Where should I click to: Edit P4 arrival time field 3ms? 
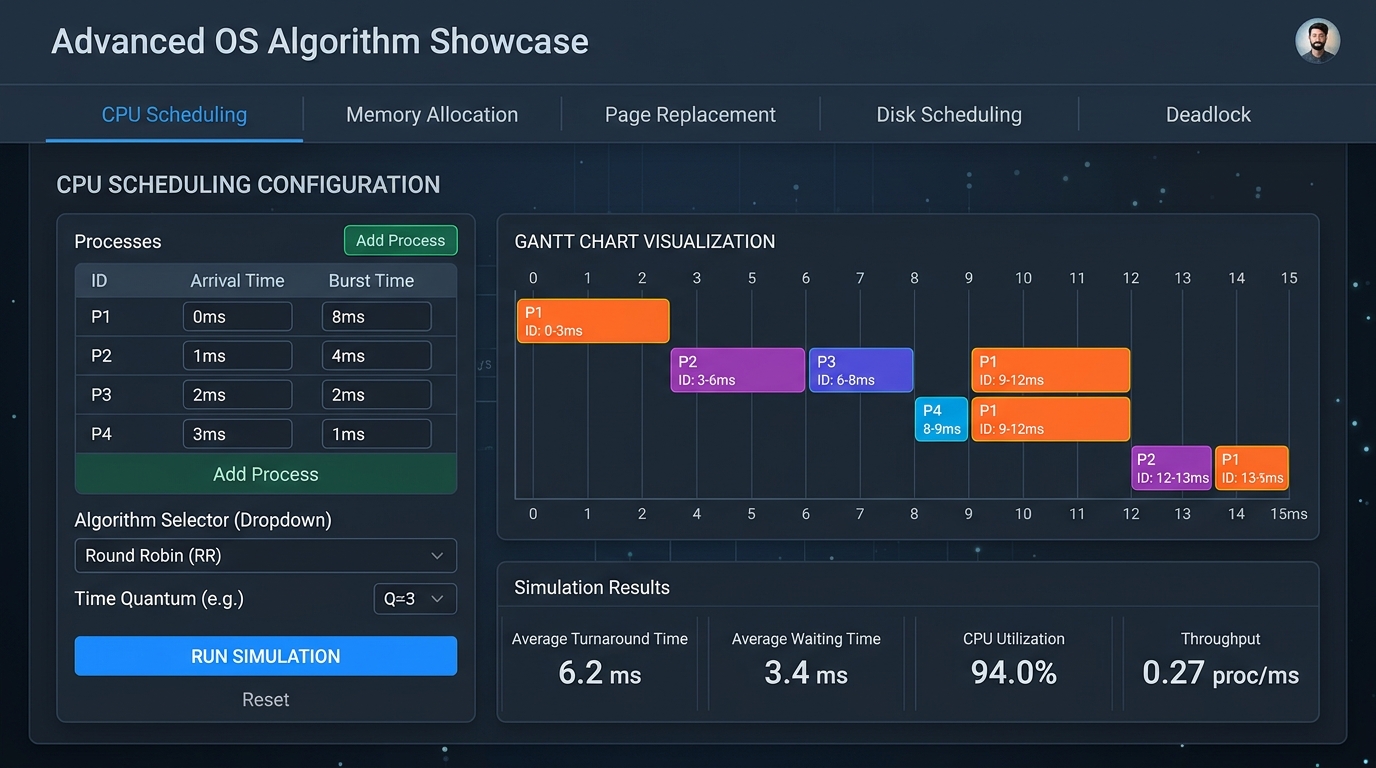(x=237, y=434)
